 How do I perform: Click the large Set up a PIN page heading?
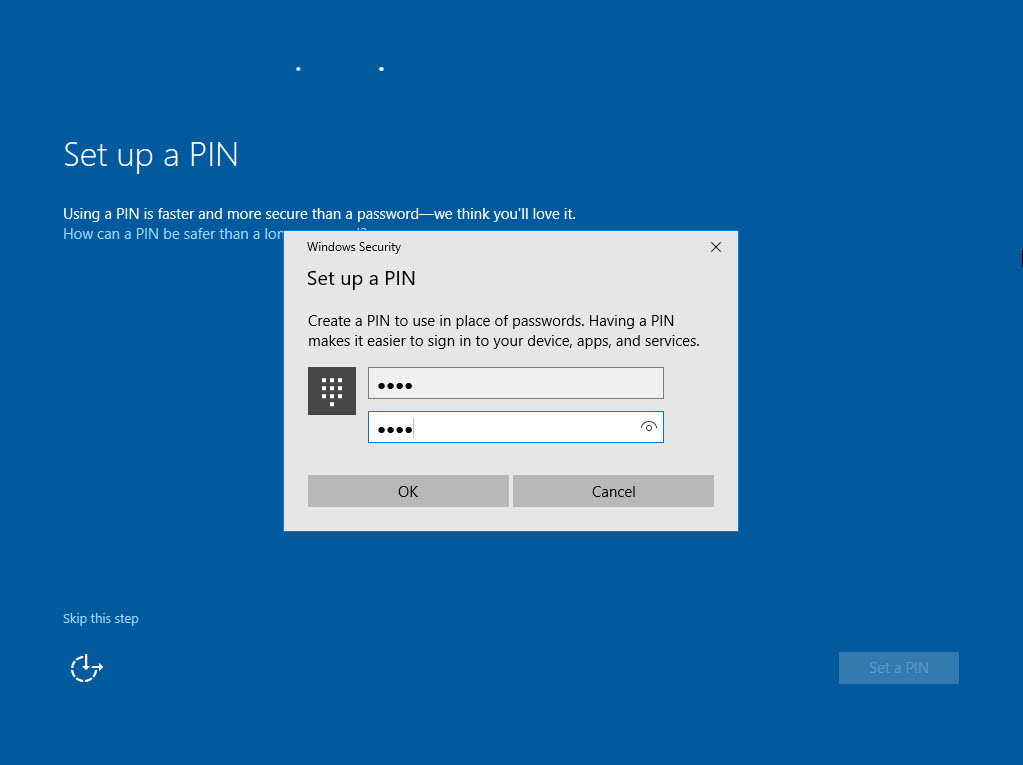pyautogui.click(x=151, y=155)
